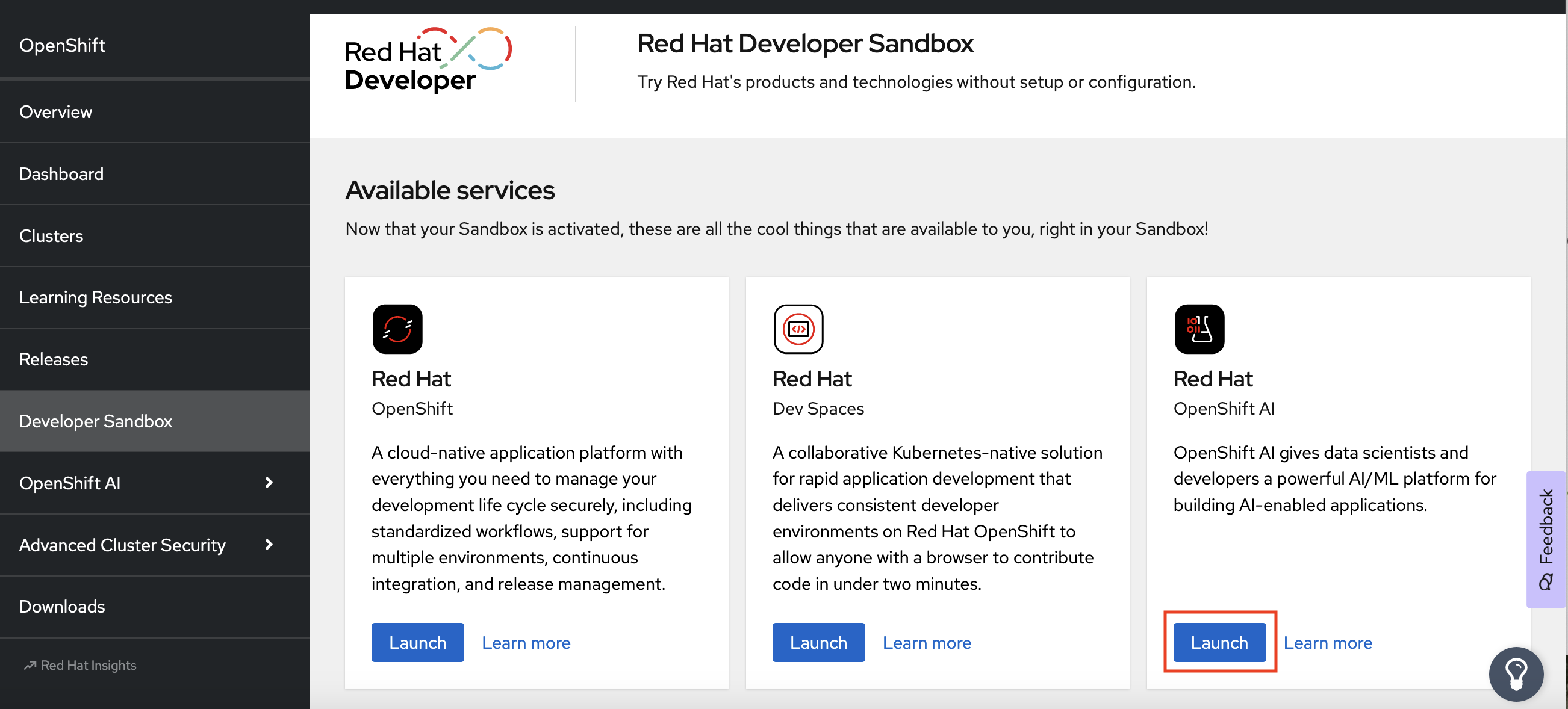Click the Red Hat Insights arrow icon
Image resolution: width=1568 pixels, height=709 pixels.
point(30,665)
